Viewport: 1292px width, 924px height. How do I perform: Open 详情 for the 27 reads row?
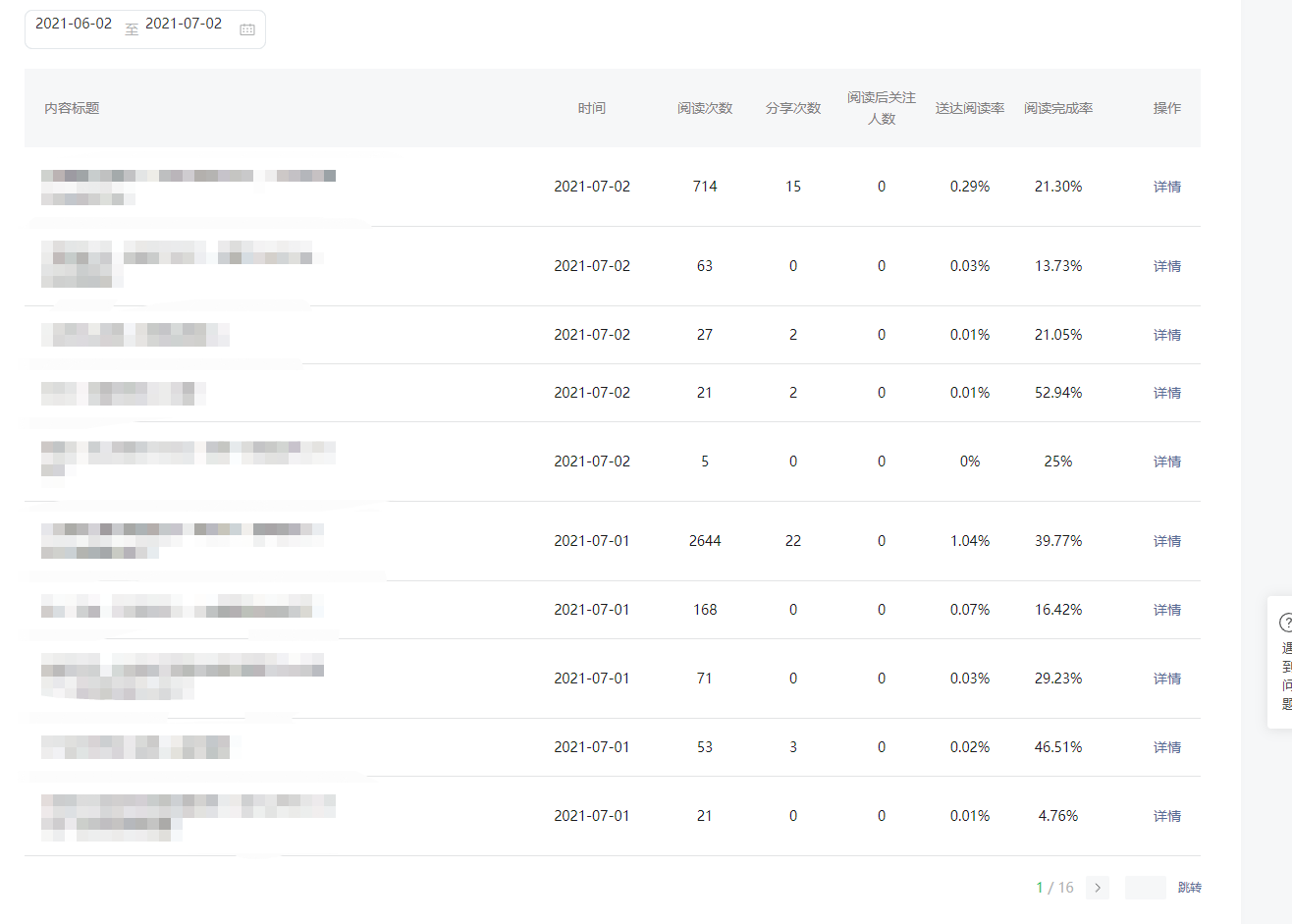(x=1166, y=335)
